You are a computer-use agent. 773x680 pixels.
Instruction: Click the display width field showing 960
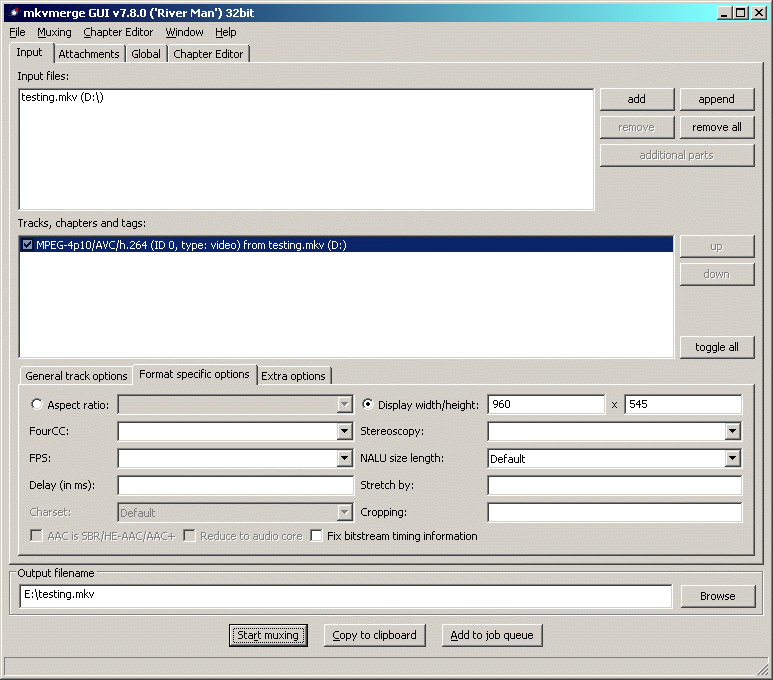coord(546,404)
